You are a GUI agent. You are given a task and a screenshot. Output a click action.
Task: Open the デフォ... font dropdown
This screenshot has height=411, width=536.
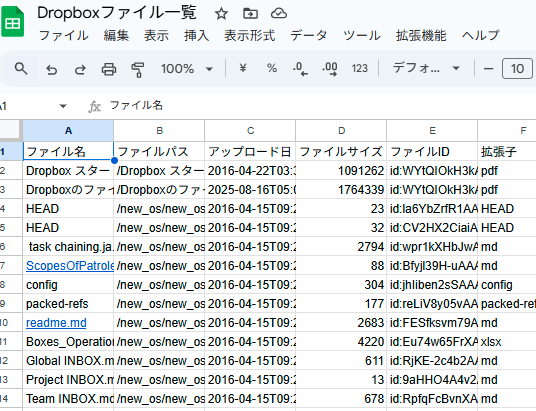(426, 68)
